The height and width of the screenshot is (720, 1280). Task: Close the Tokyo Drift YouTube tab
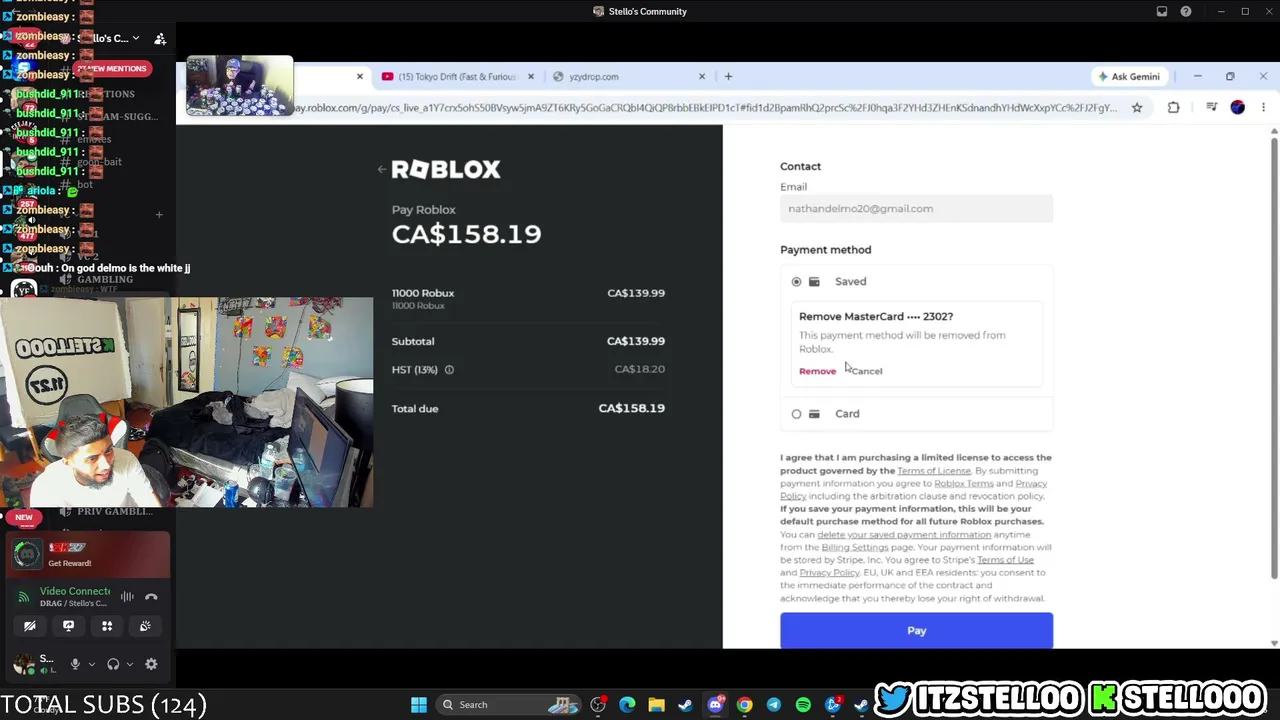[531, 77]
